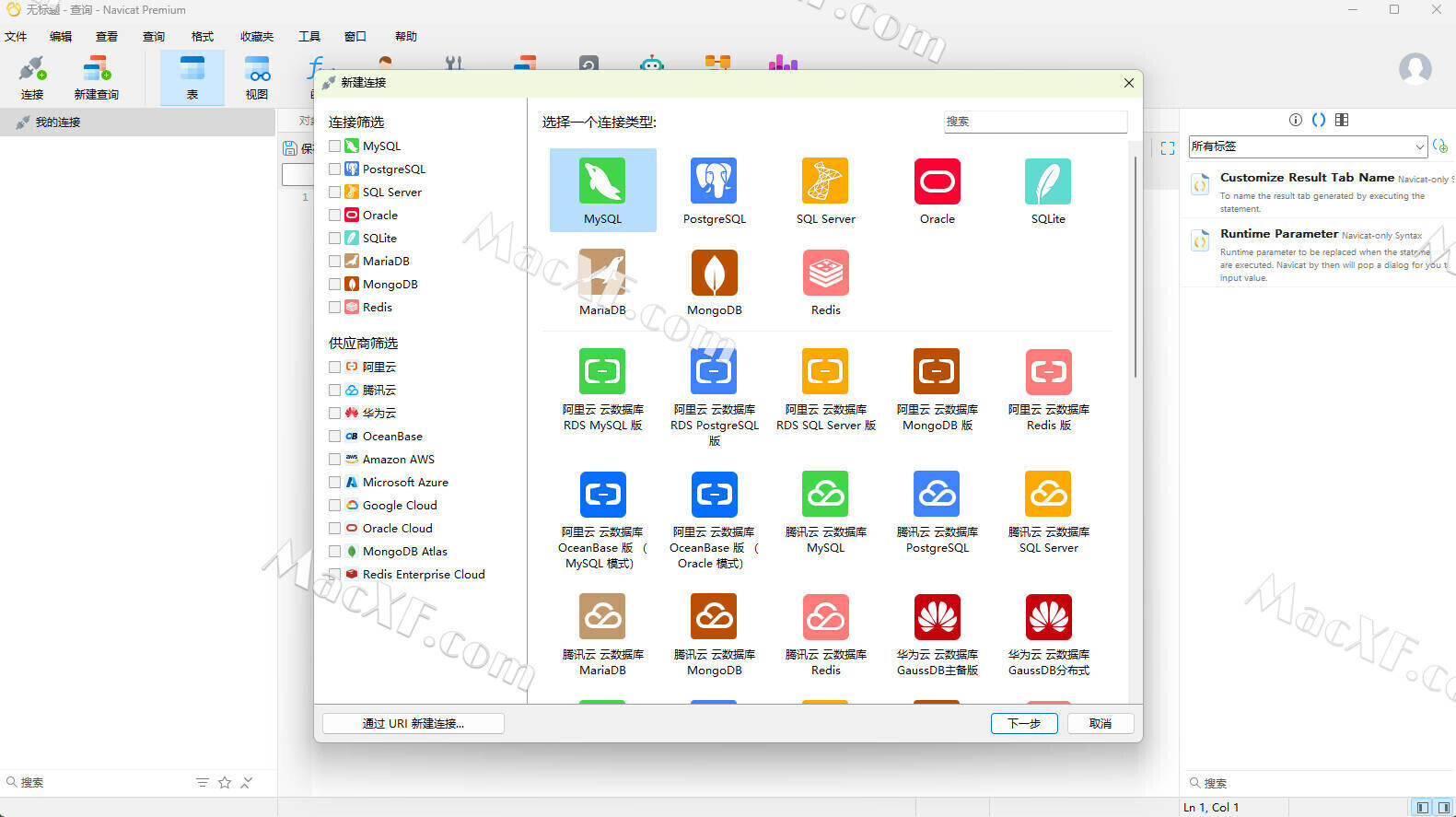Enable the PostgreSQL filter checkbox
The width and height of the screenshot is (1456, 817).
point(334,169)
